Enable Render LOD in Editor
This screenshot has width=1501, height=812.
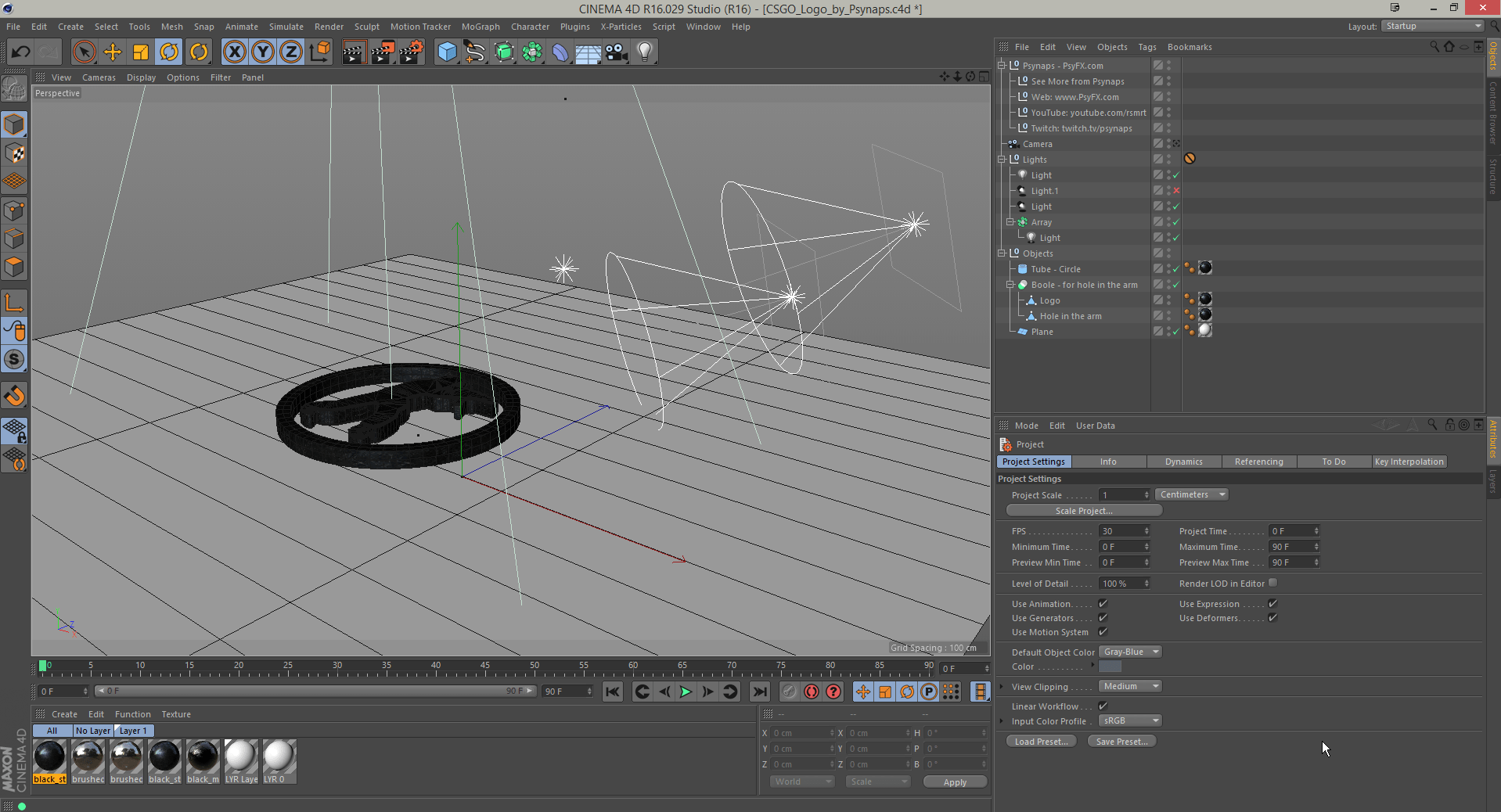(1273, 583)
